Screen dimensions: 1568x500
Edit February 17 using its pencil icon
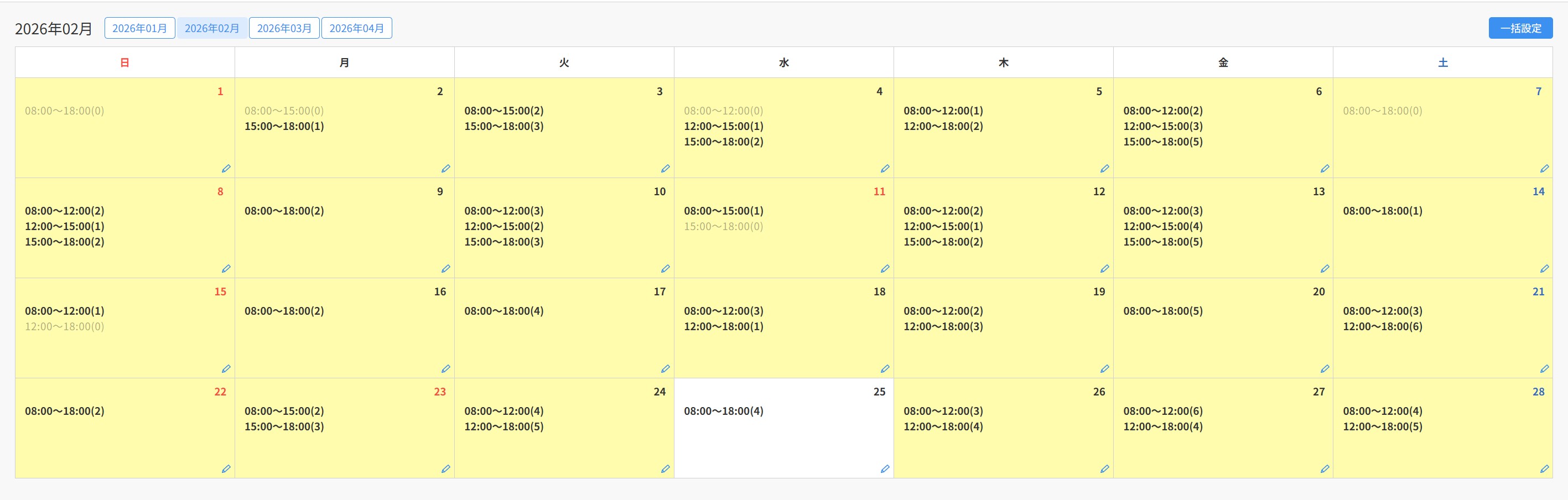coord(665,368)
